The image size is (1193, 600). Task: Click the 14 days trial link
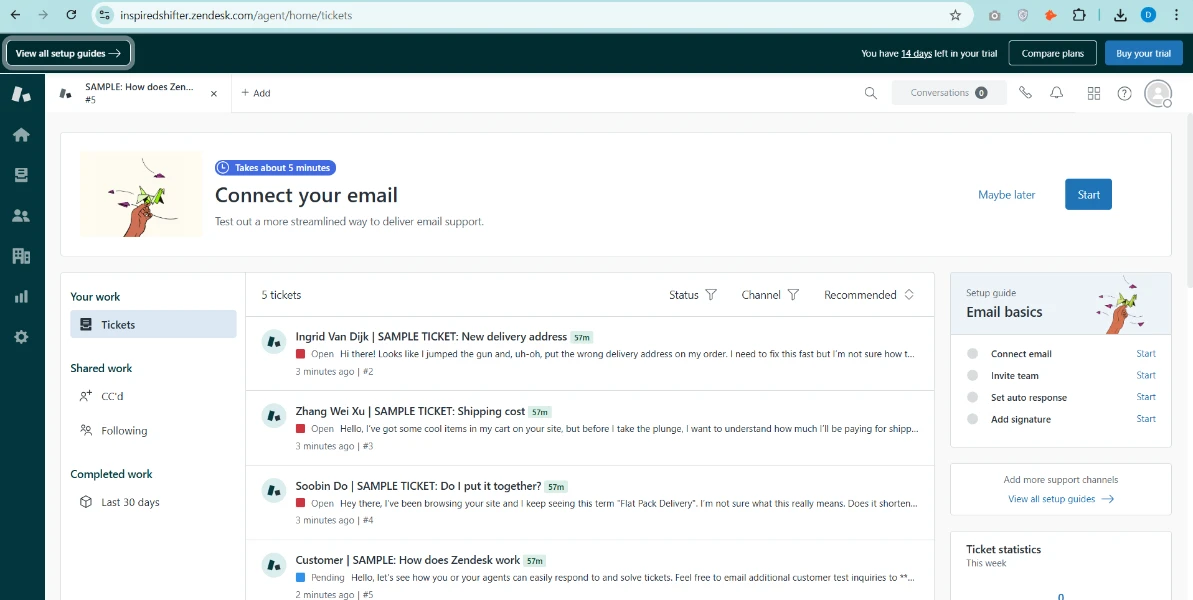pos(916,53)
